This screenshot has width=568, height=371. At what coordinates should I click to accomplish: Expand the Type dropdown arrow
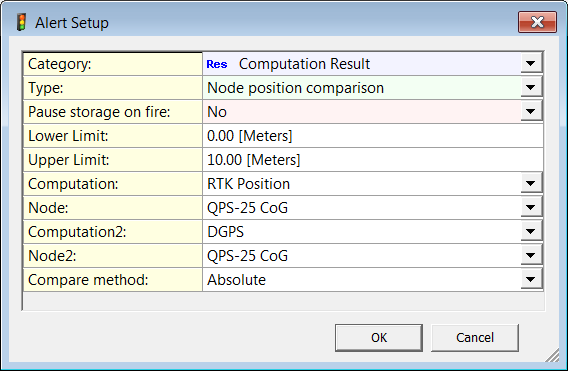click(531, 87)
